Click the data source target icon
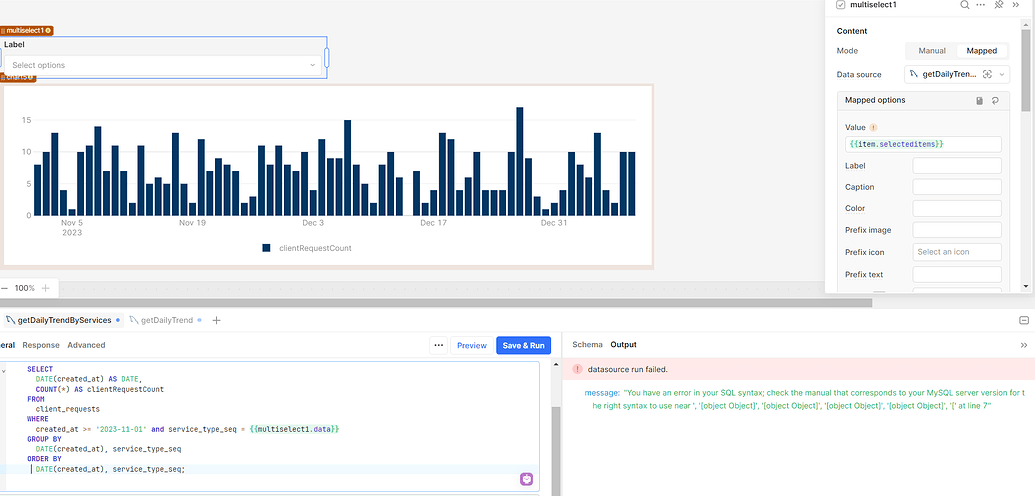Screen dimensions: 1035x496 (987, 75)
